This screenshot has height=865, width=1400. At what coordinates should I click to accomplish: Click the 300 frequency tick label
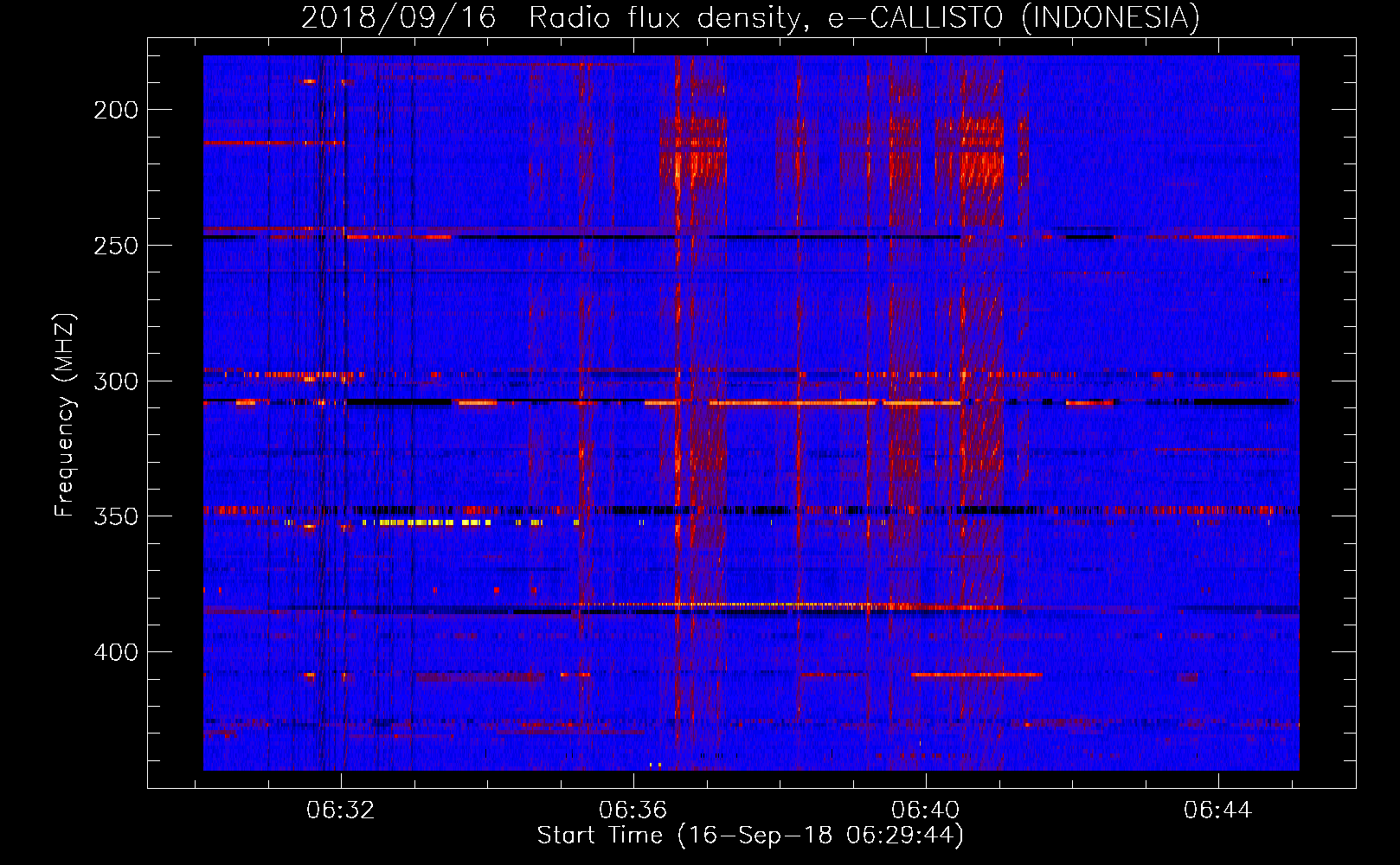(116, 381)
